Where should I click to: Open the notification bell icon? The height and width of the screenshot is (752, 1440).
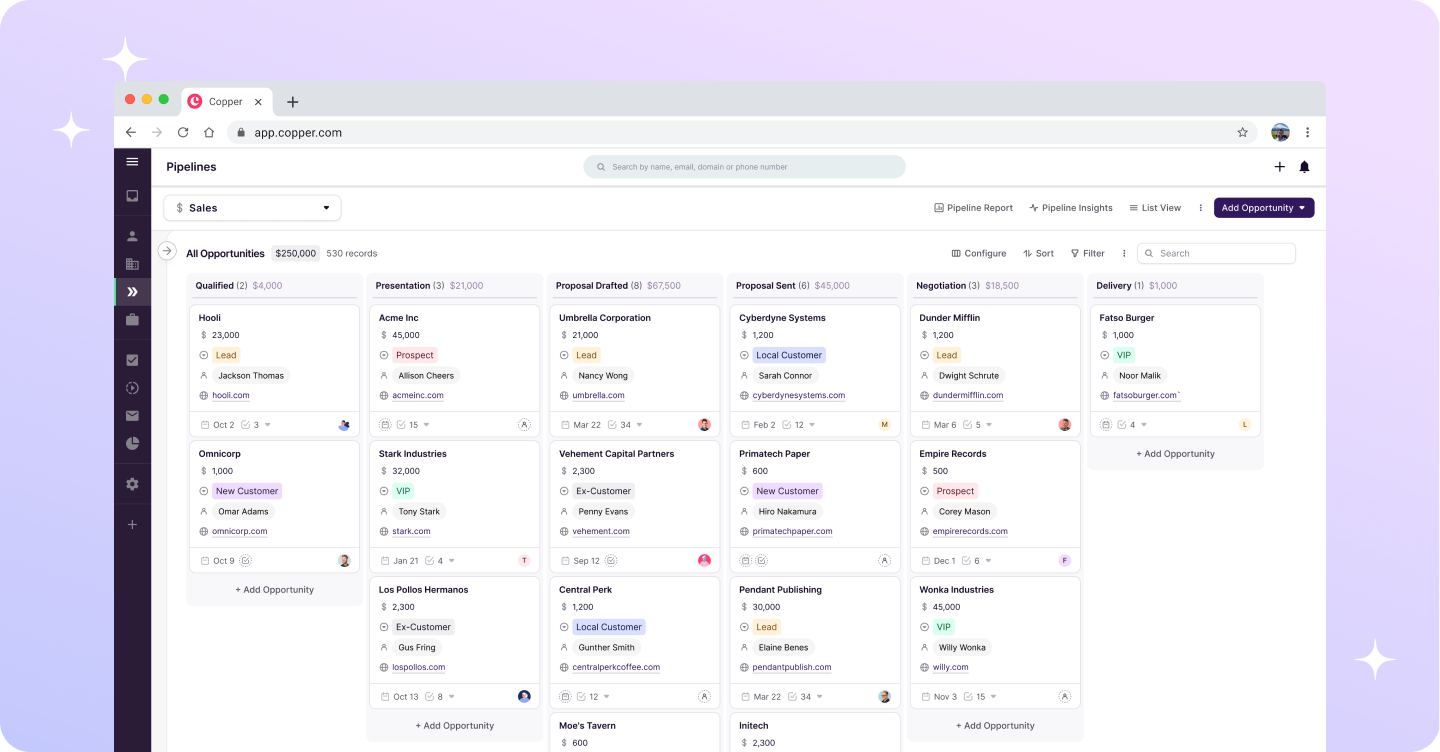pyautogui.click(x=1304, y=167)
